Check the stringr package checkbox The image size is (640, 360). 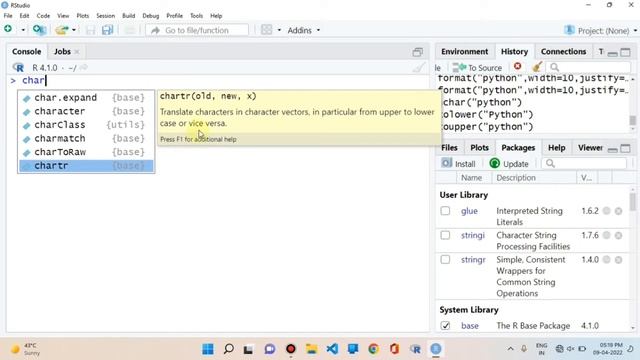click(x=445, y=260)
